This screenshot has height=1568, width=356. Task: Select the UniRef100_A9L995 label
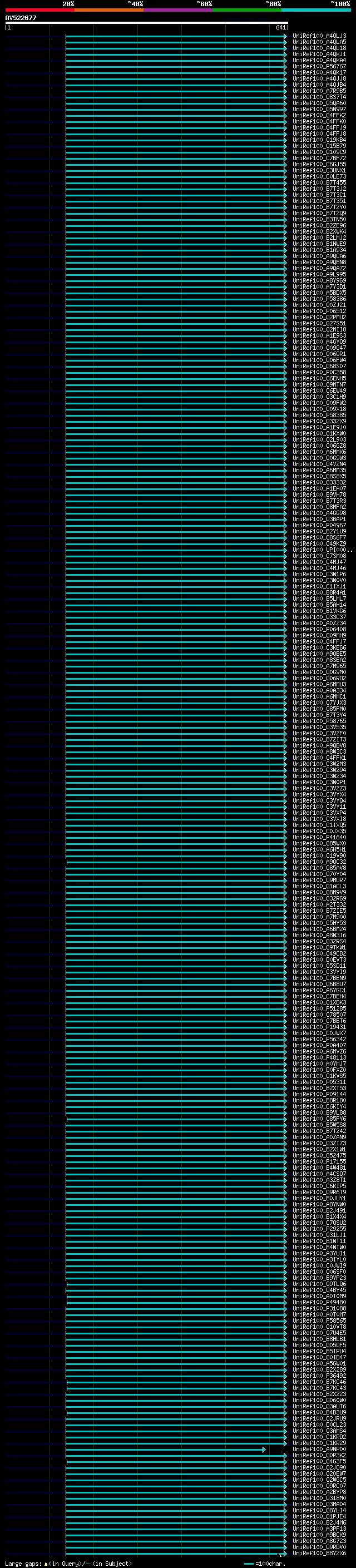pos(319,275)
